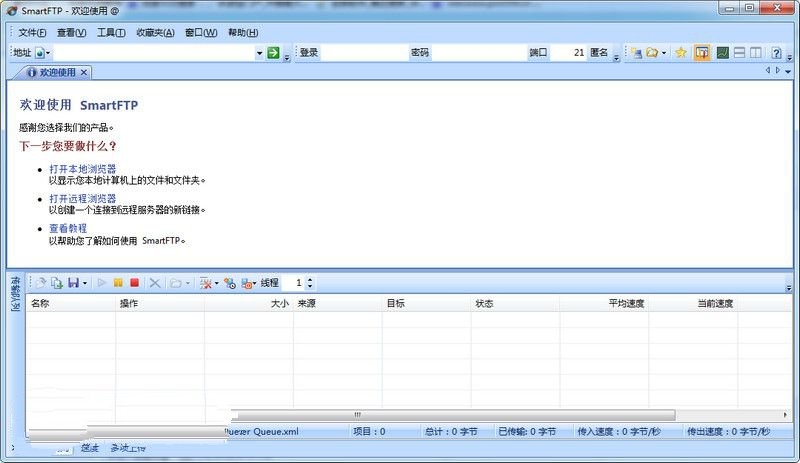800x463 pixels.
Task: Click the 登录 login input field
Action: [x=364, y=53]
